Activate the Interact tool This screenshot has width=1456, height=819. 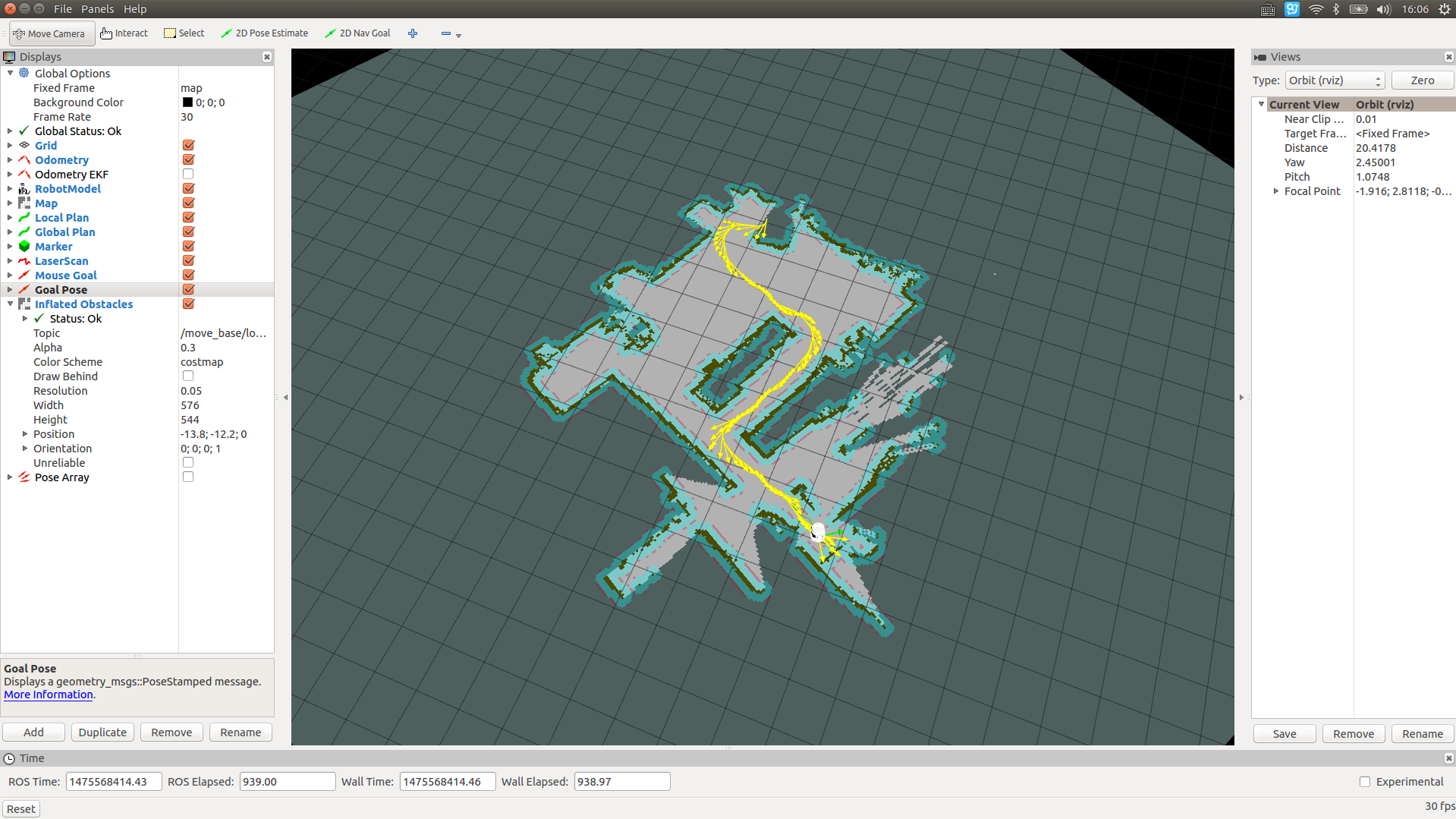click(x=124, y=33)
